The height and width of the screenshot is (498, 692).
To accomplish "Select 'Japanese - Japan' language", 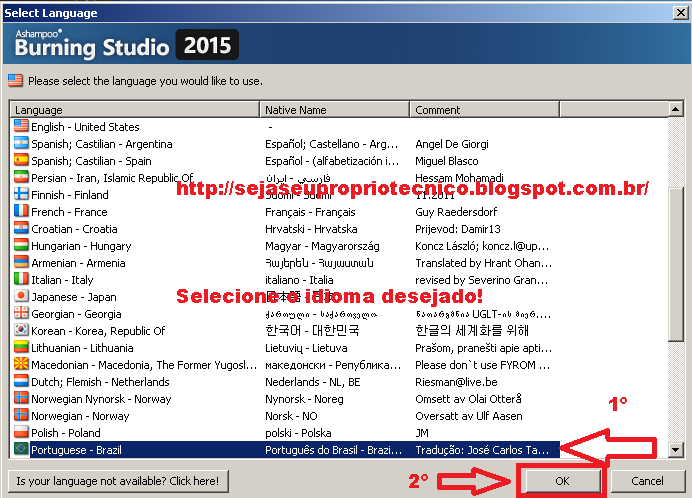I will [x=74, y=297].
